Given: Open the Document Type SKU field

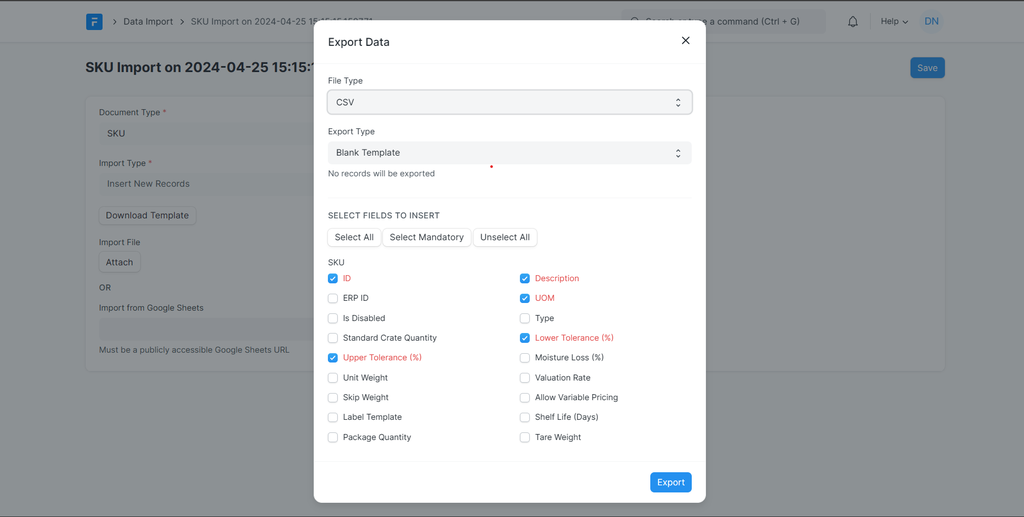Looking at the screenshot, I should pyautogui.click(x=206, y=133).
